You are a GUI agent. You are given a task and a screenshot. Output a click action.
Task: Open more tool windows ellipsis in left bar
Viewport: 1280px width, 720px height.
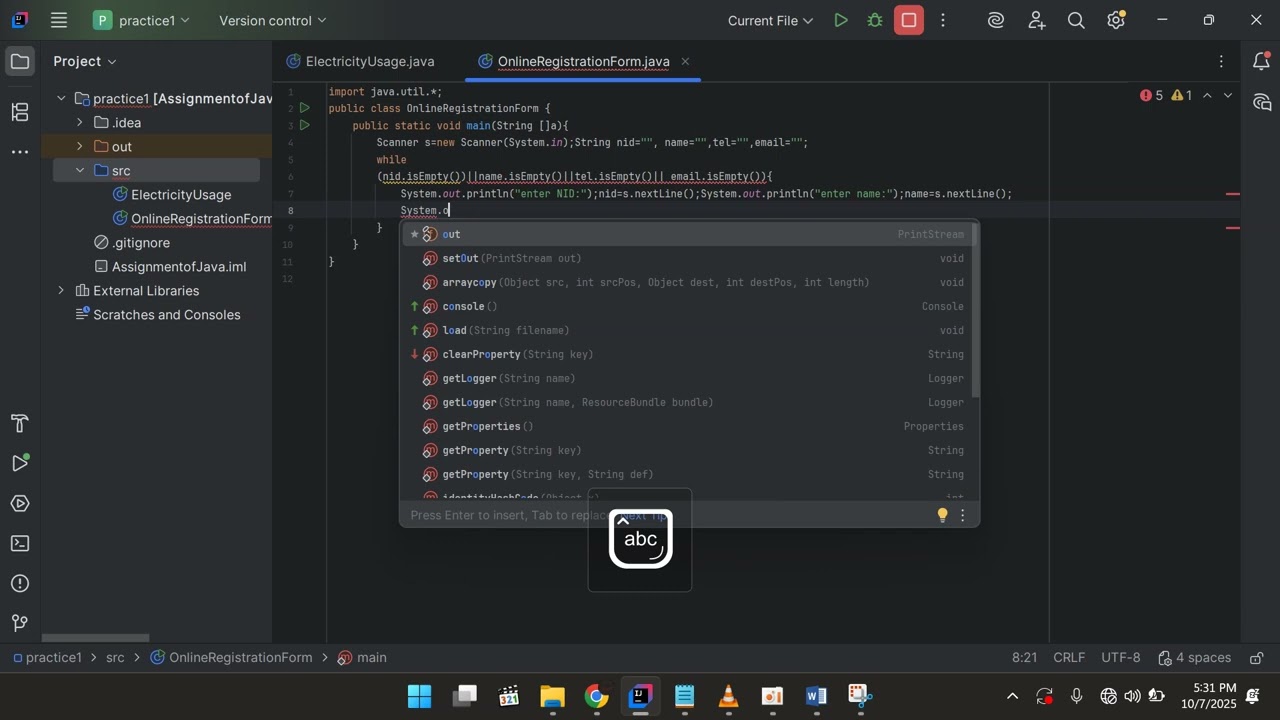pyautogui.click(x=20, y=152)
